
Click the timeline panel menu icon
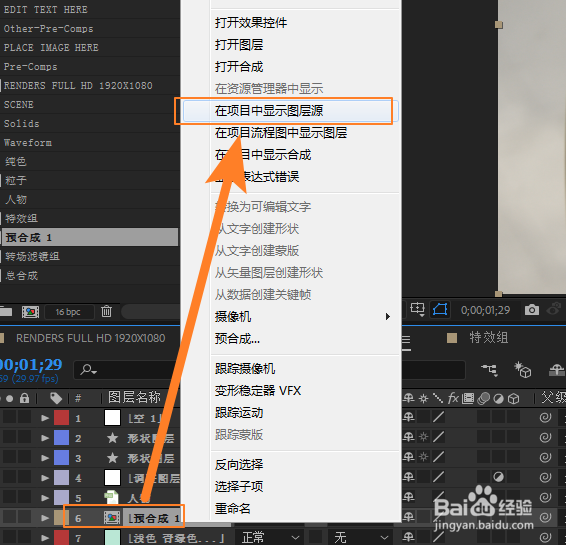[406, 340]
